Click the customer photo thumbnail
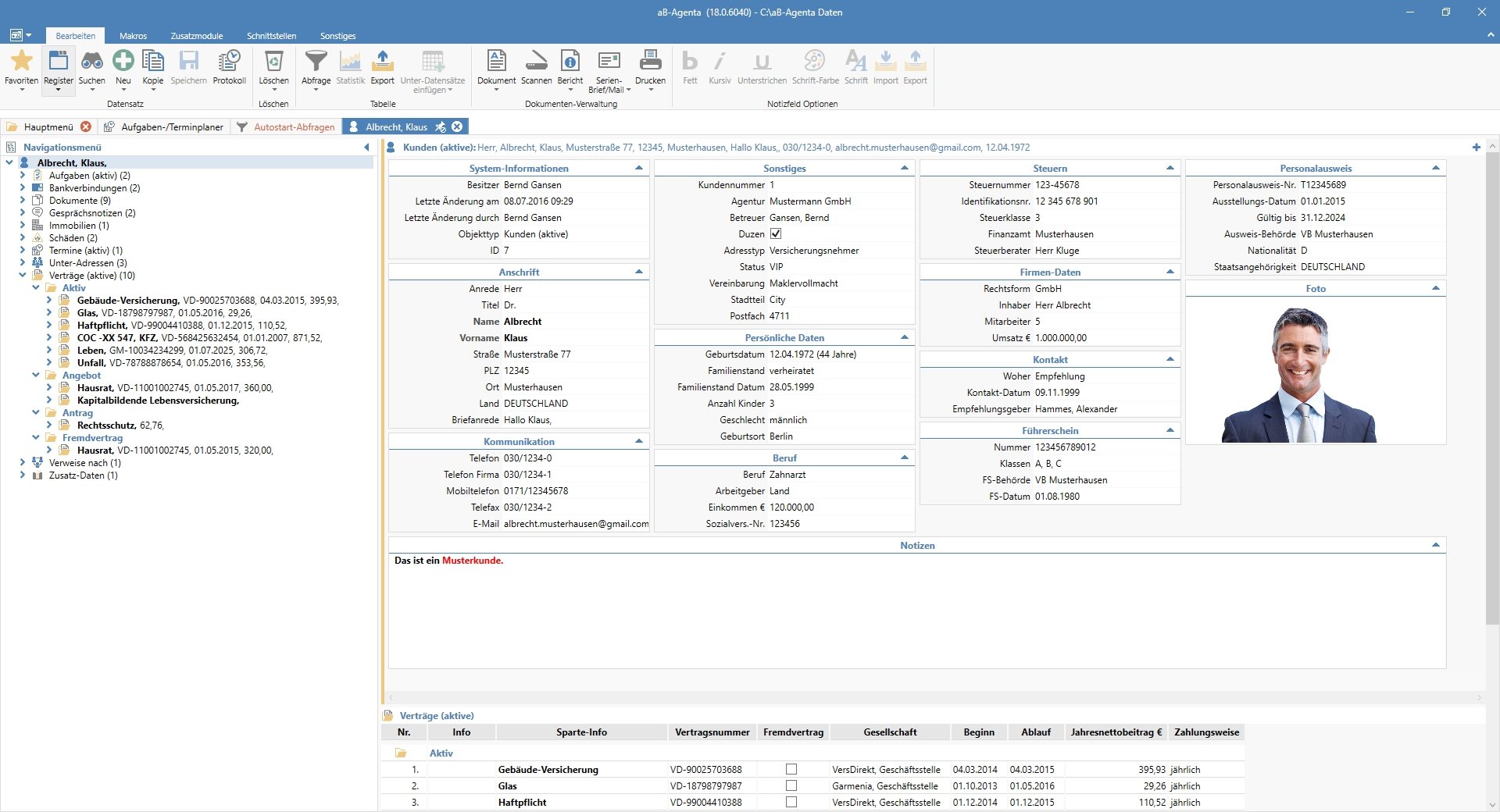 click(x=1298, y=375)
